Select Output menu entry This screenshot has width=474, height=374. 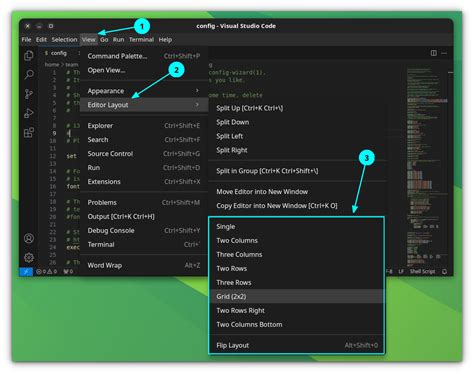pos(144,216)
